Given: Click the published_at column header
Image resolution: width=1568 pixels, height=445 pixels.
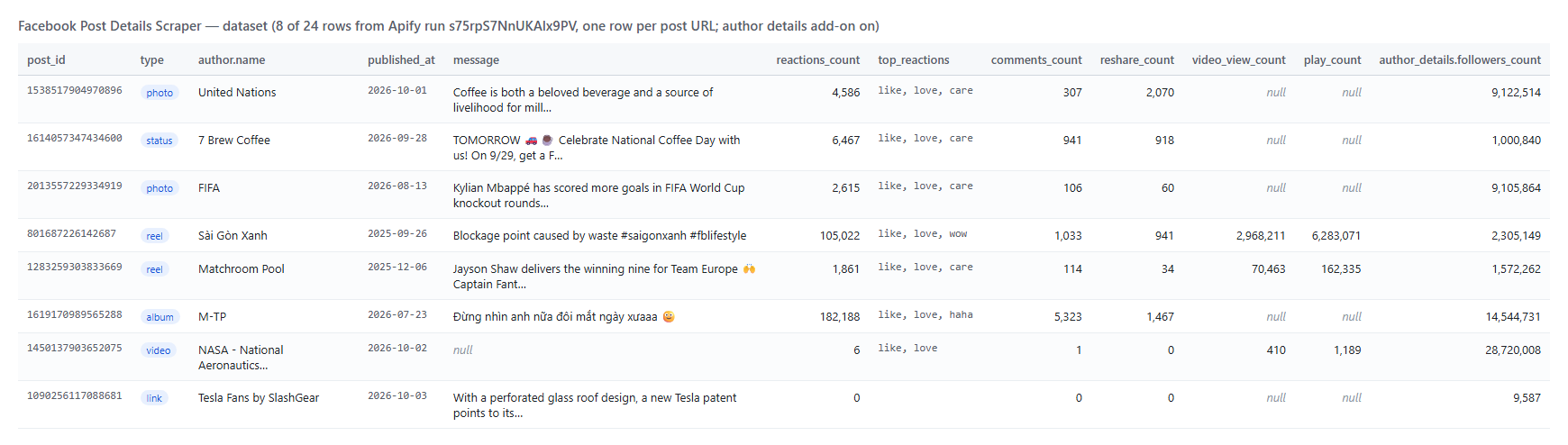Looking at the screenshot, I should tap(401, 60).
